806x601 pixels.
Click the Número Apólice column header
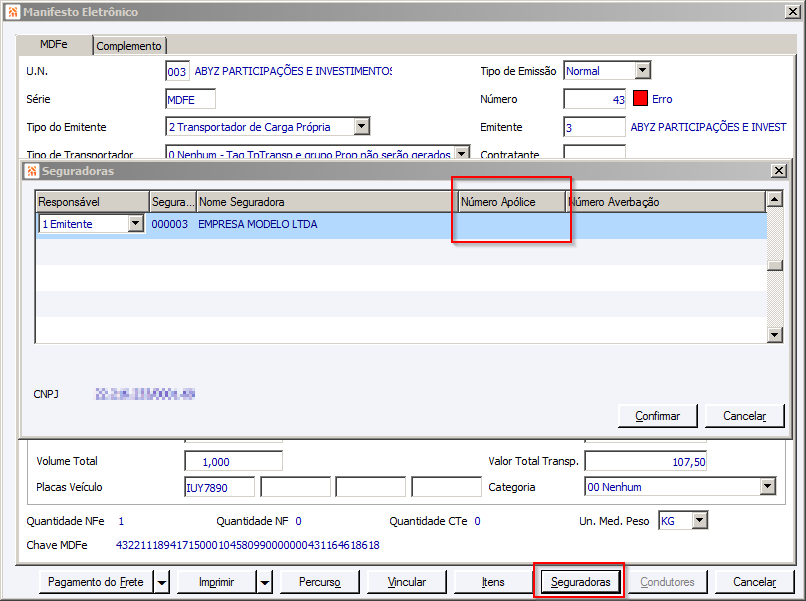click(x=512, y=202)
